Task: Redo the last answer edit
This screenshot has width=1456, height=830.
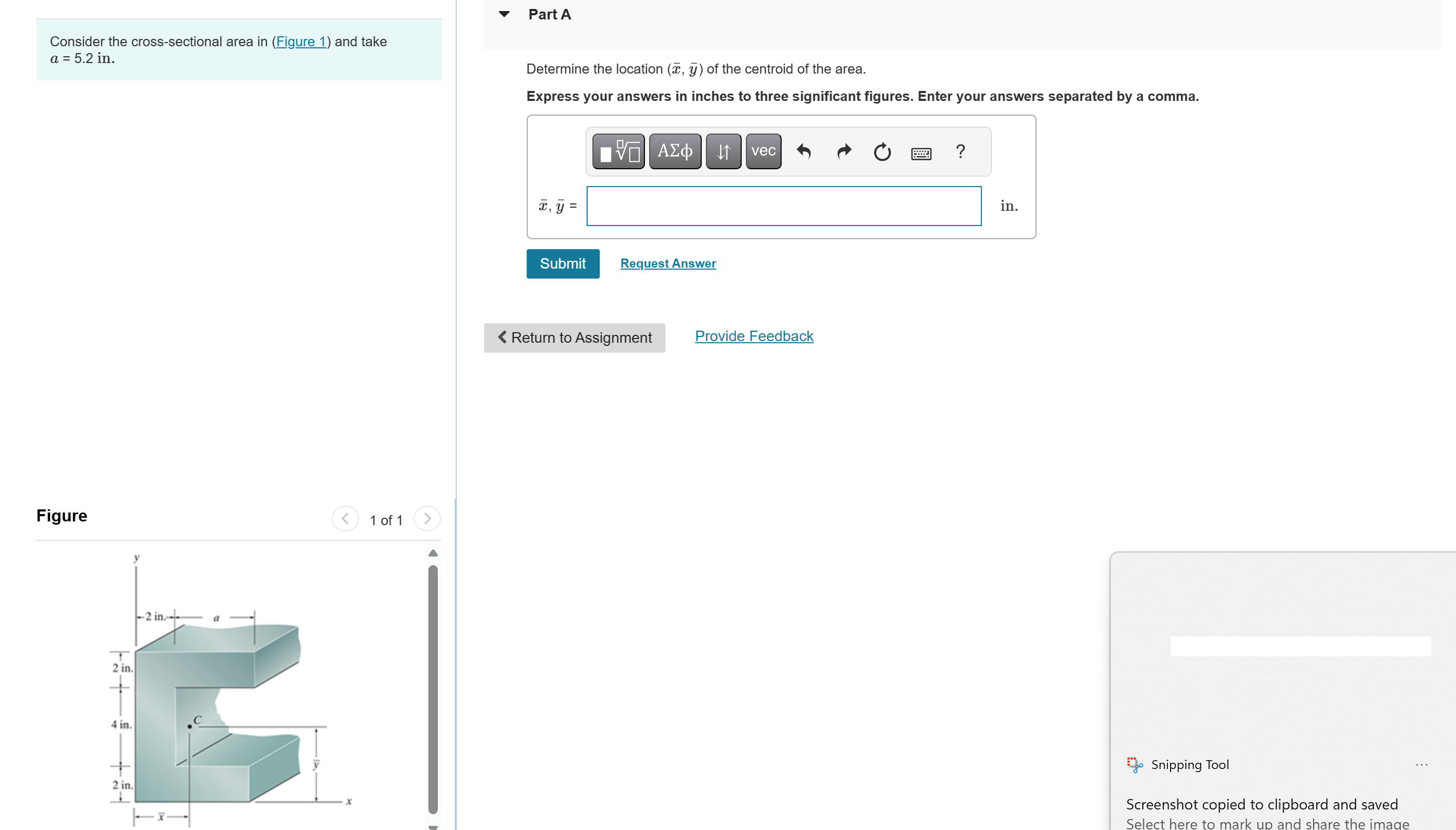Action: tap(844, 151)
